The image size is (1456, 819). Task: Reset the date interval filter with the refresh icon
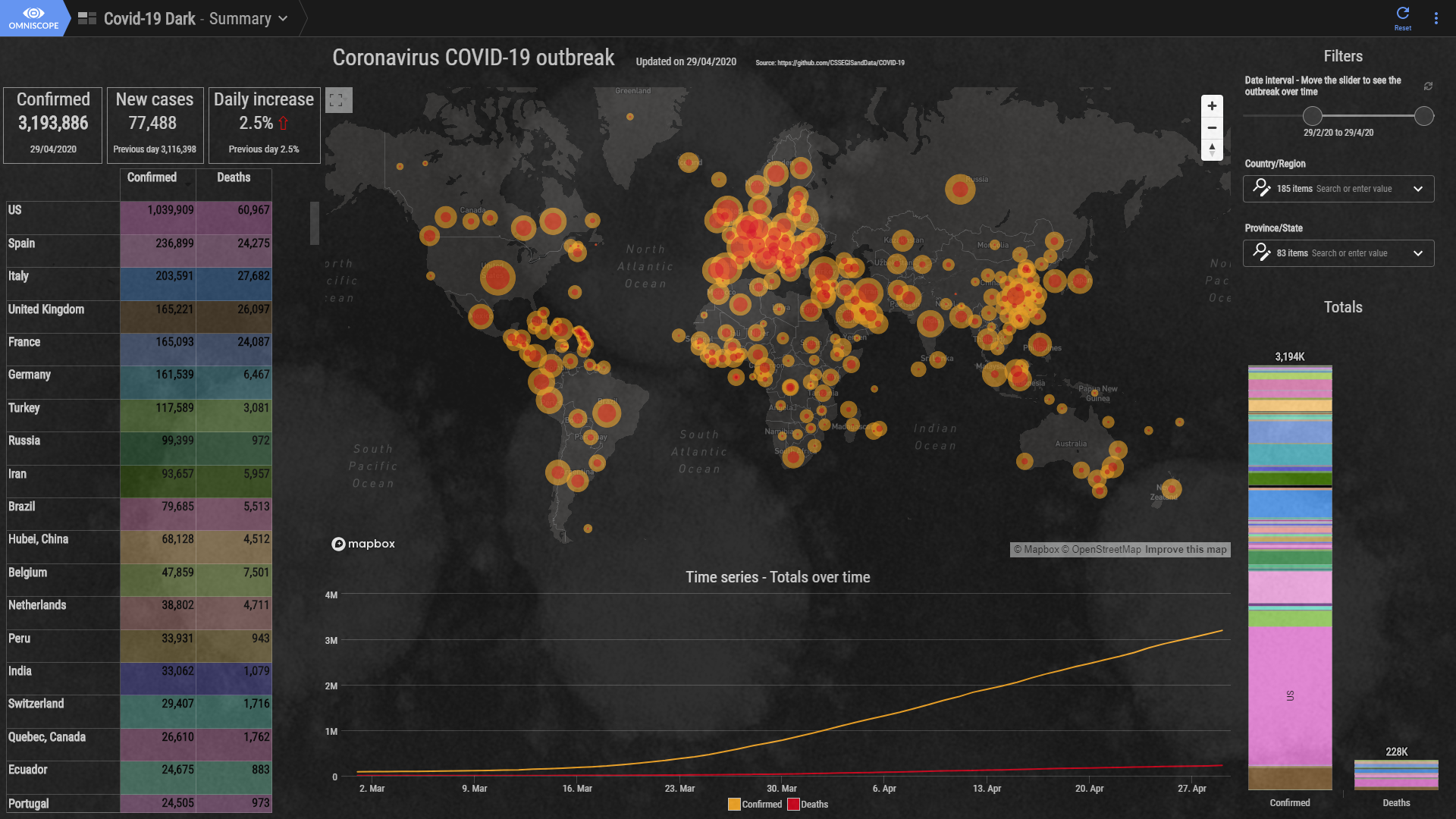(1428, 86)
